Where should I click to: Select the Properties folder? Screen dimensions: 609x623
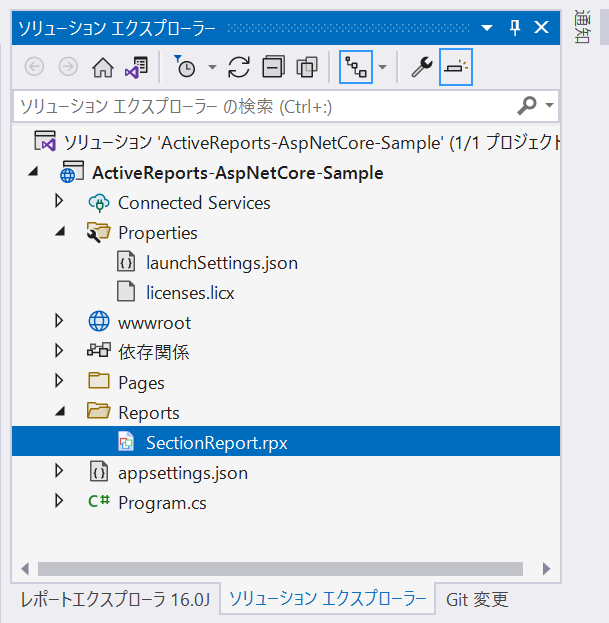(x=158, y=233)
